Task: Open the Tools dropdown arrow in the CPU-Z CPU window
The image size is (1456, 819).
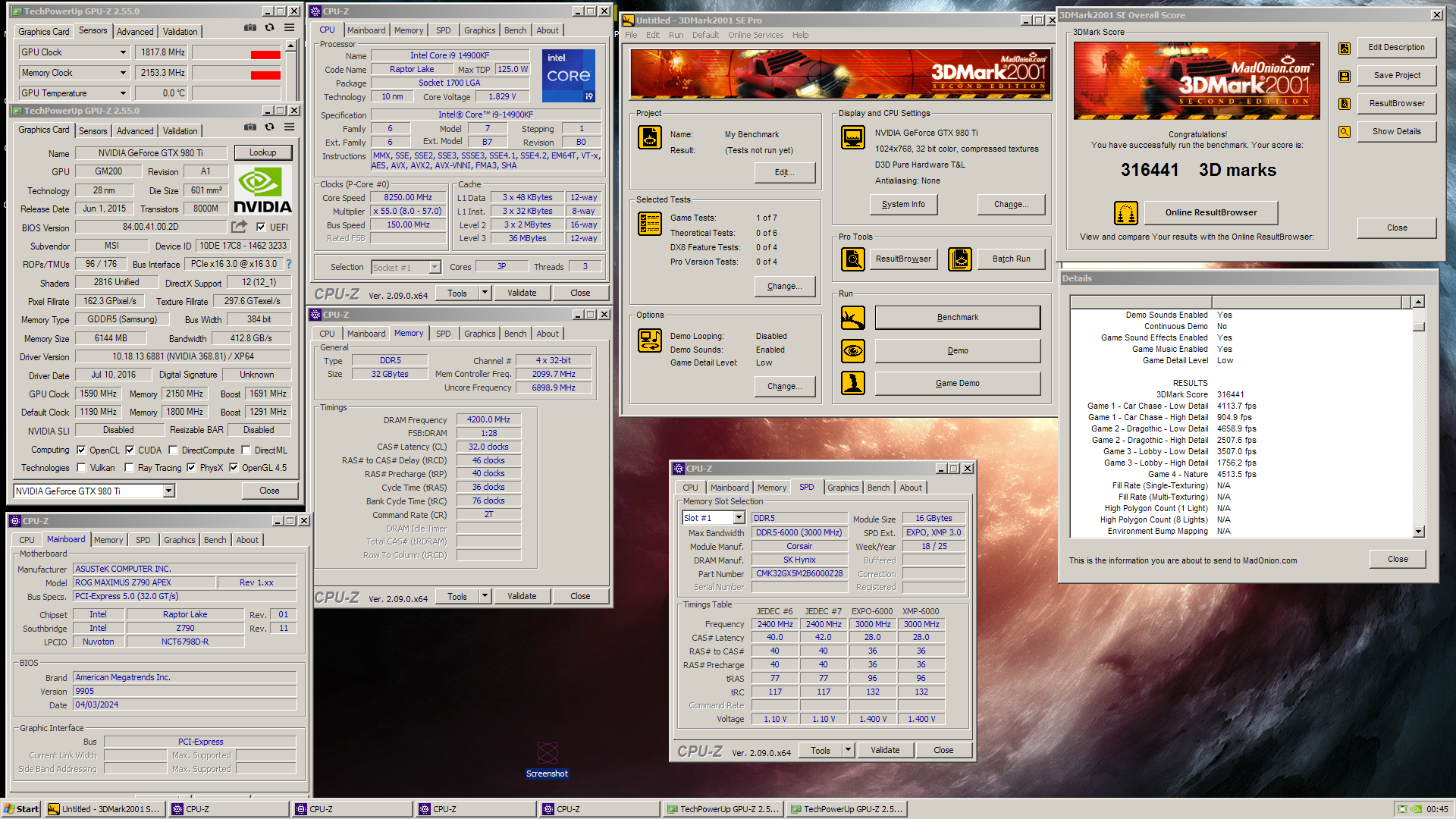Action: point(485,293)
